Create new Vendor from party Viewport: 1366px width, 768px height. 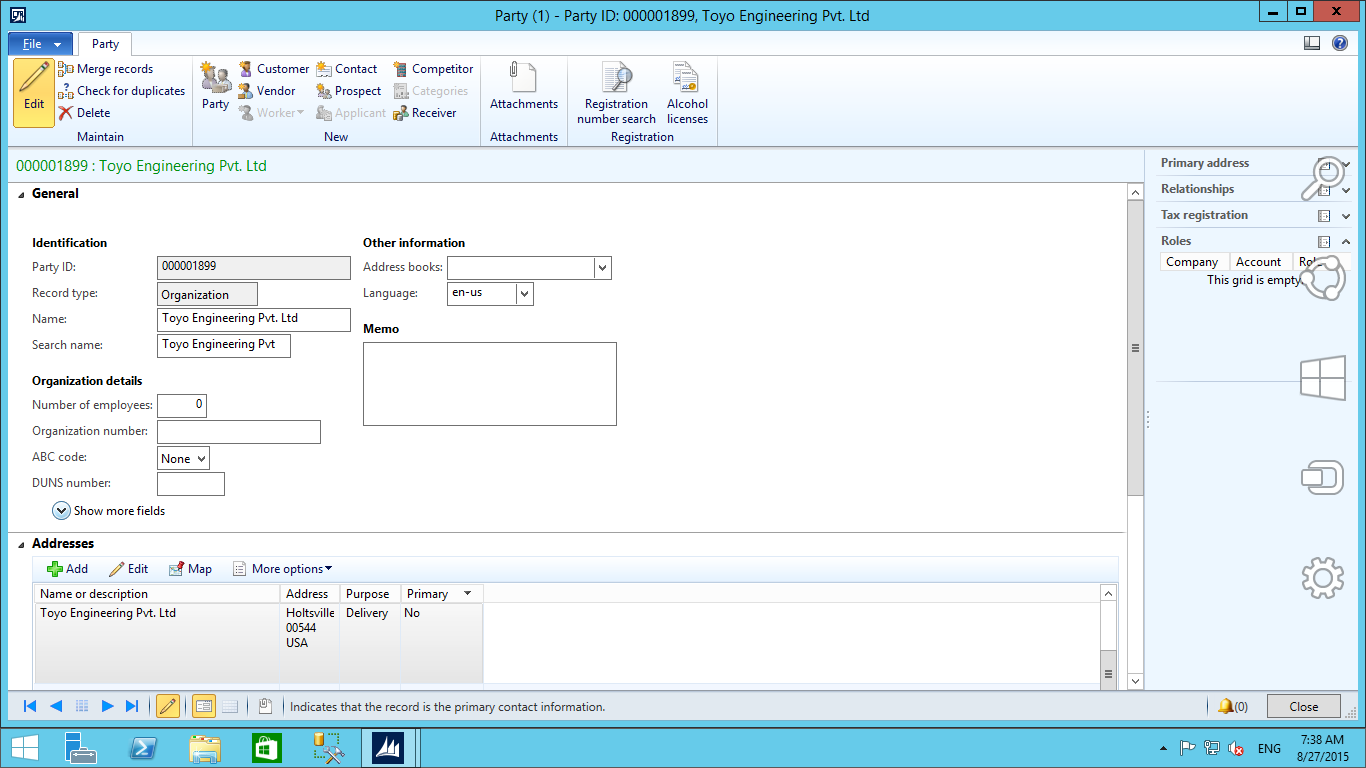point(266,91)
